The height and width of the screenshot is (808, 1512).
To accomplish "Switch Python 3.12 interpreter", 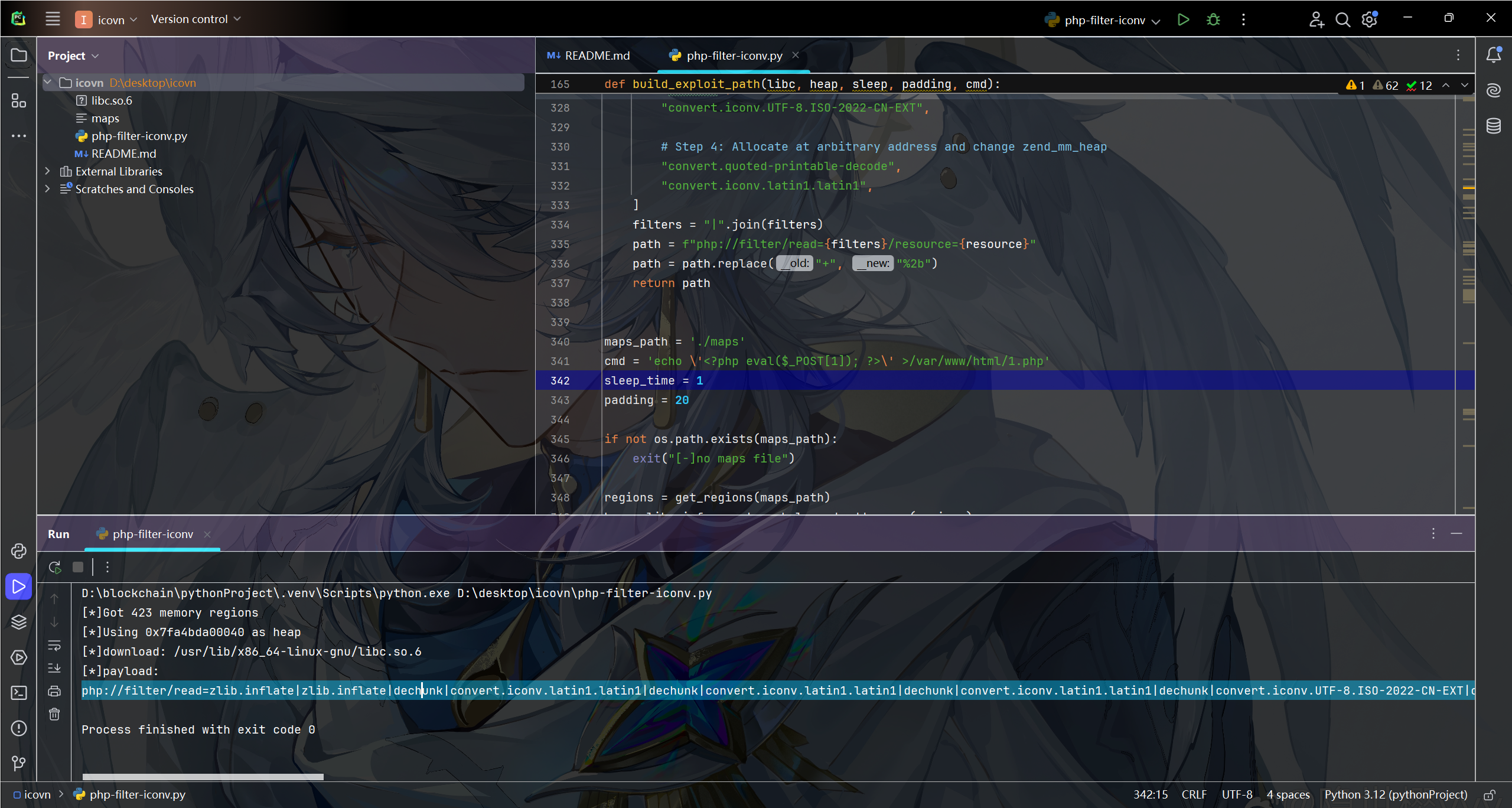I will (1396, 795).
